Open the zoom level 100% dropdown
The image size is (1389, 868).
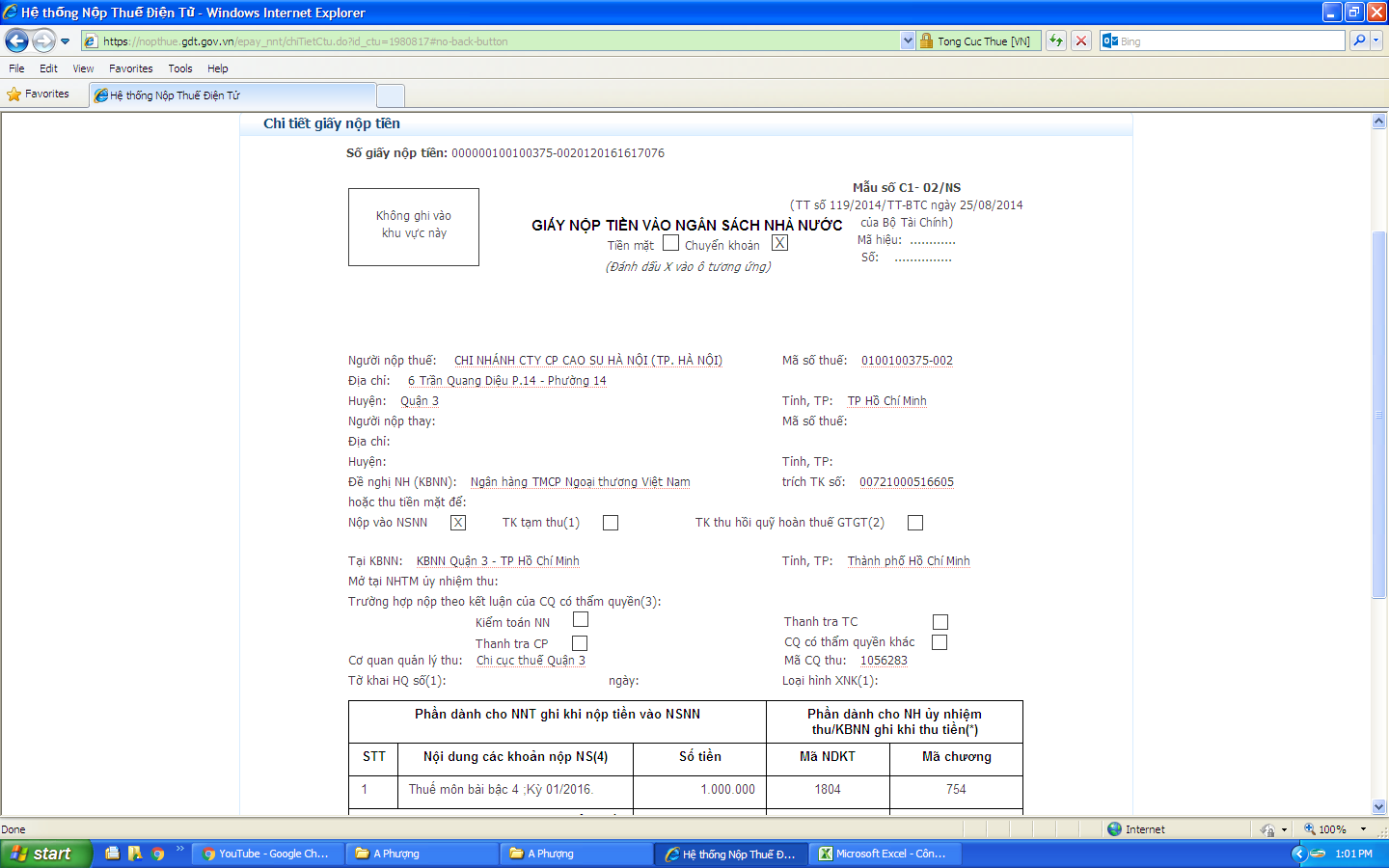pyautogui.click(x=1363, y=829)
